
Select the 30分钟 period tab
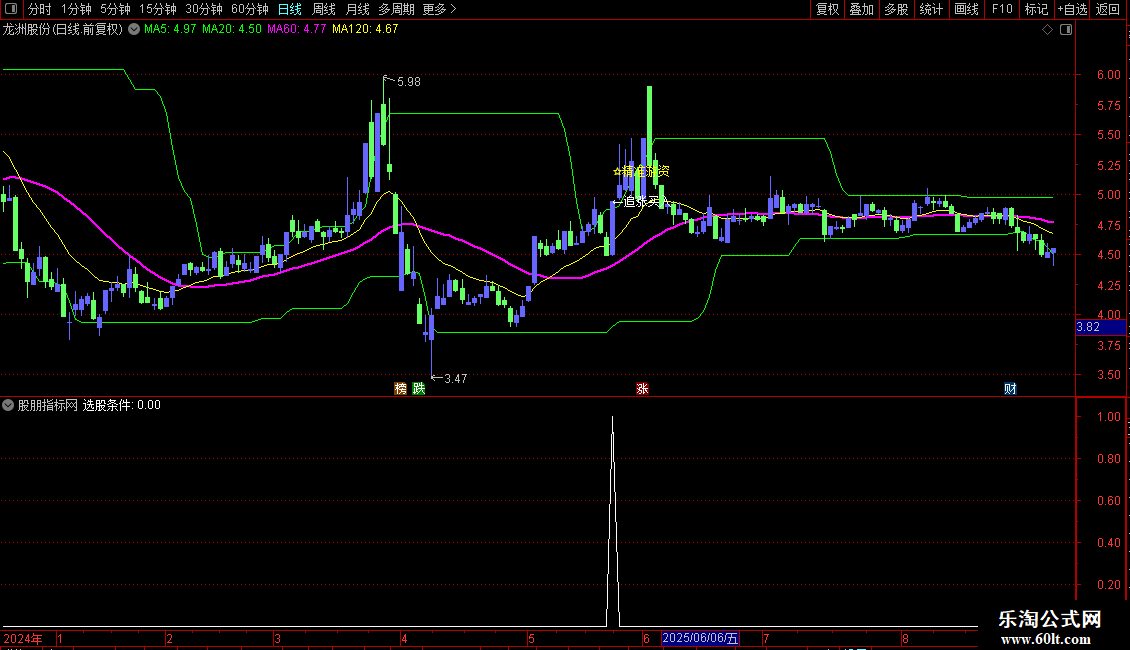pos(204,9)
